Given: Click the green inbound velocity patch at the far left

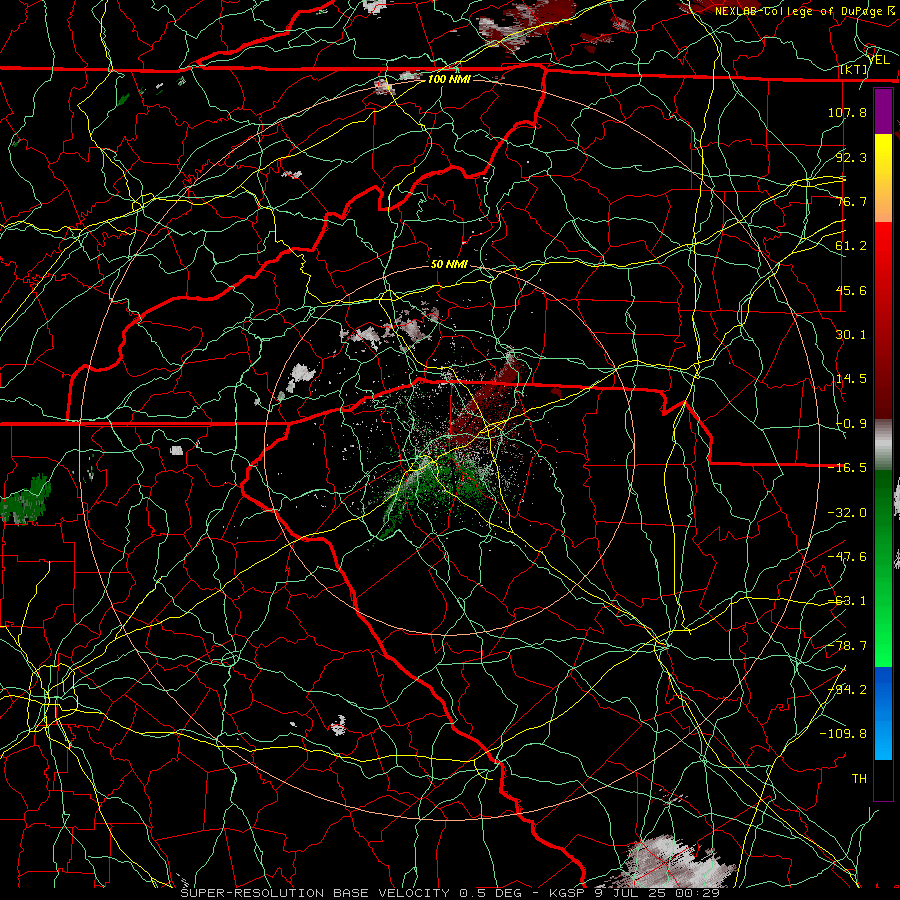Looking at the screenshot, I should click(x=27, y=499).
